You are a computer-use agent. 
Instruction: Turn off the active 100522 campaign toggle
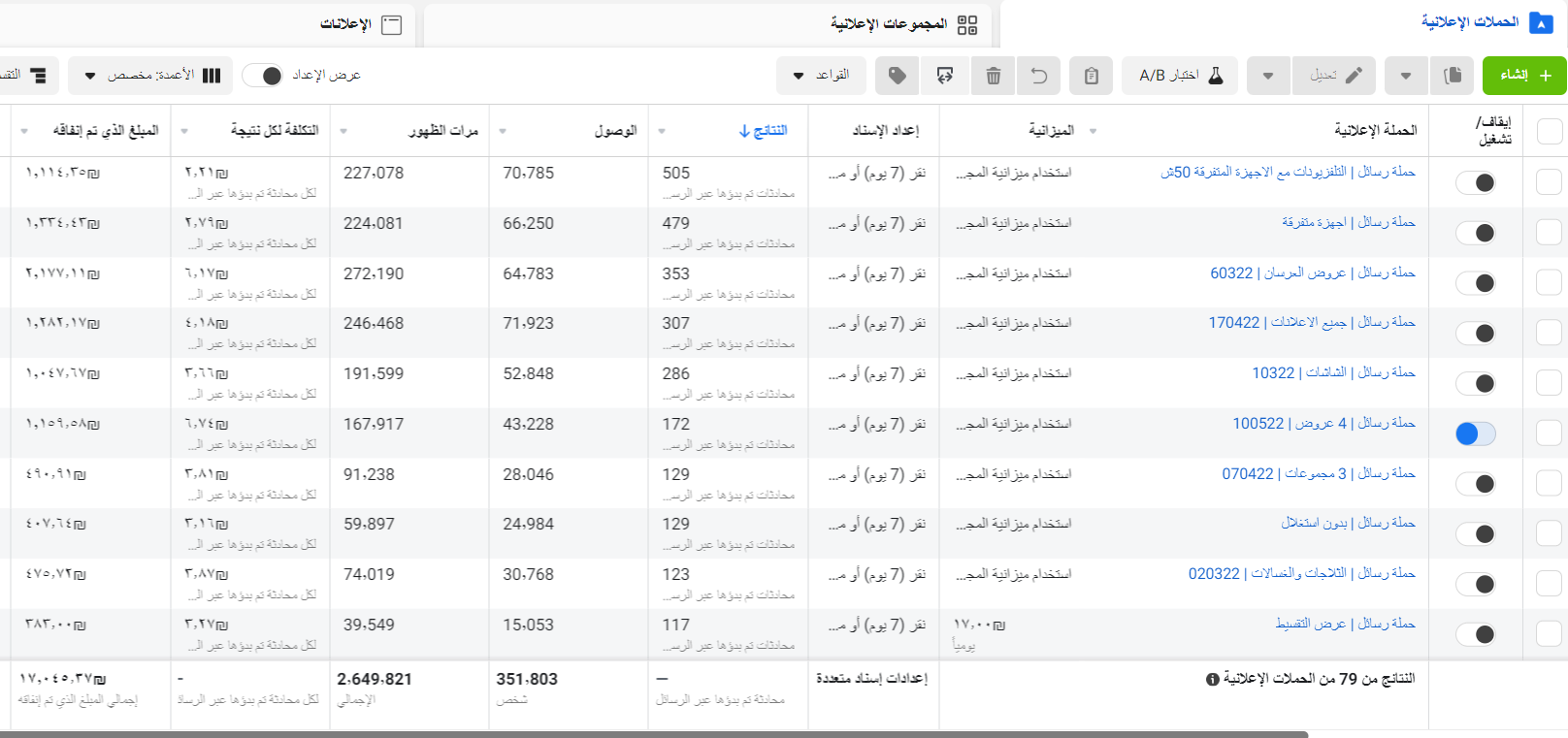(1475, 433)
